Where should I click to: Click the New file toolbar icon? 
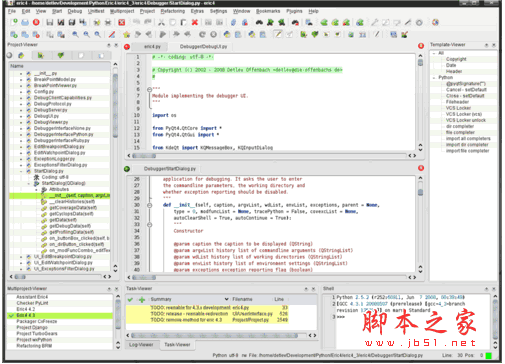point(14,22)
